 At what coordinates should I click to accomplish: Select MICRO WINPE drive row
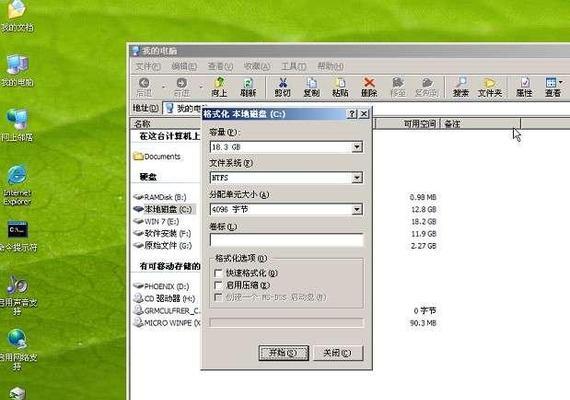[167, 323]
